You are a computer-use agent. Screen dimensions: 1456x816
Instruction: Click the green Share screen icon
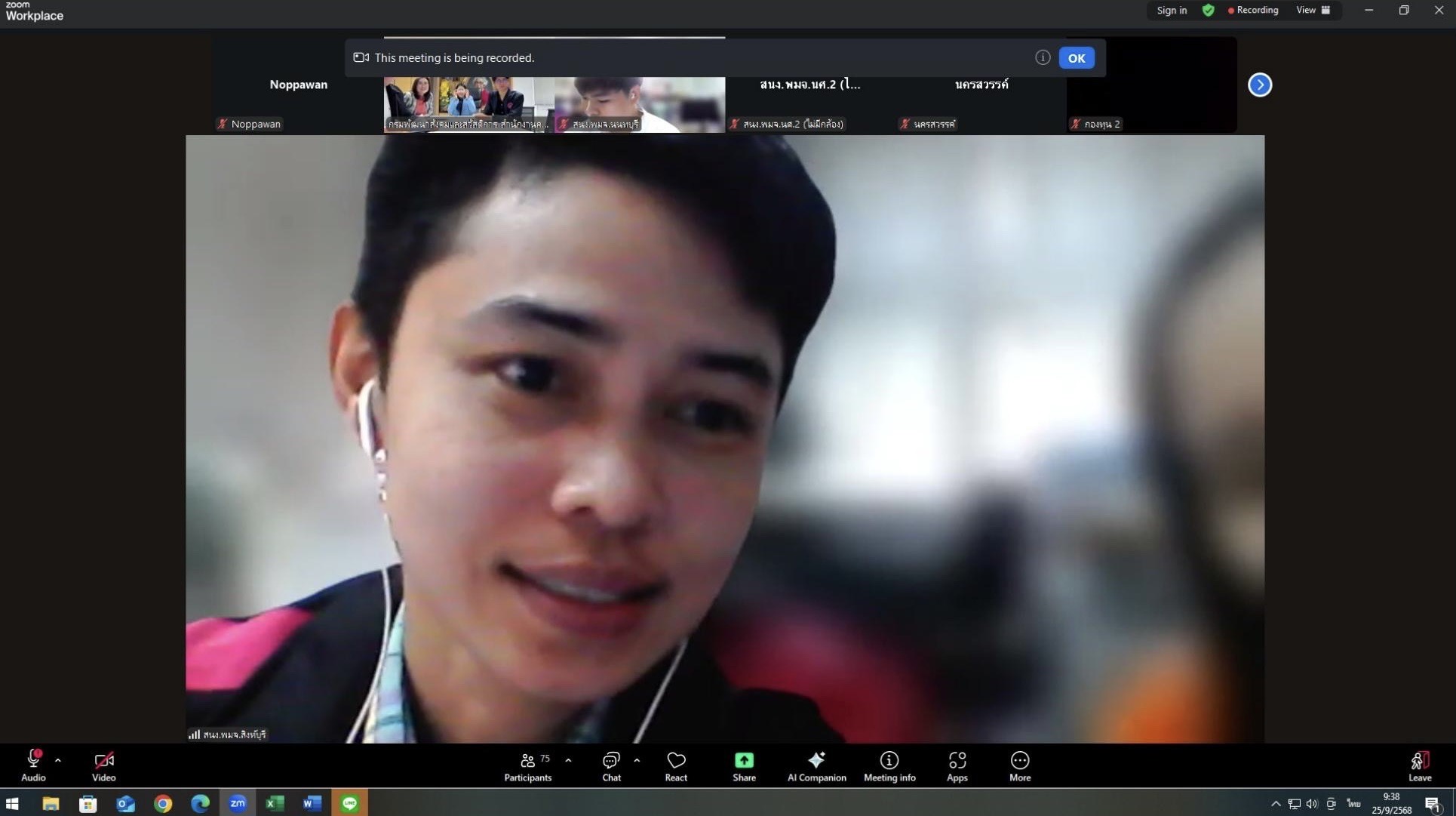[x=744, y=760]
